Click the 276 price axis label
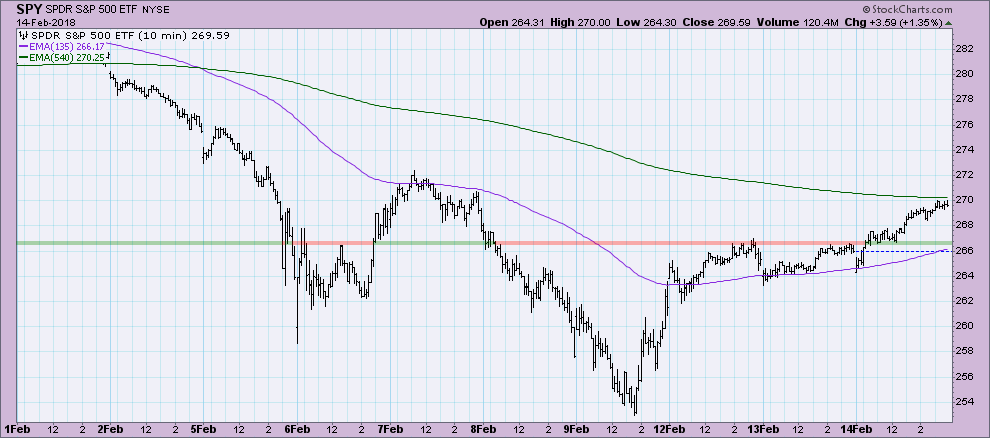The height and width of the screenshot is (438, 990). click(x=963, y=124)
